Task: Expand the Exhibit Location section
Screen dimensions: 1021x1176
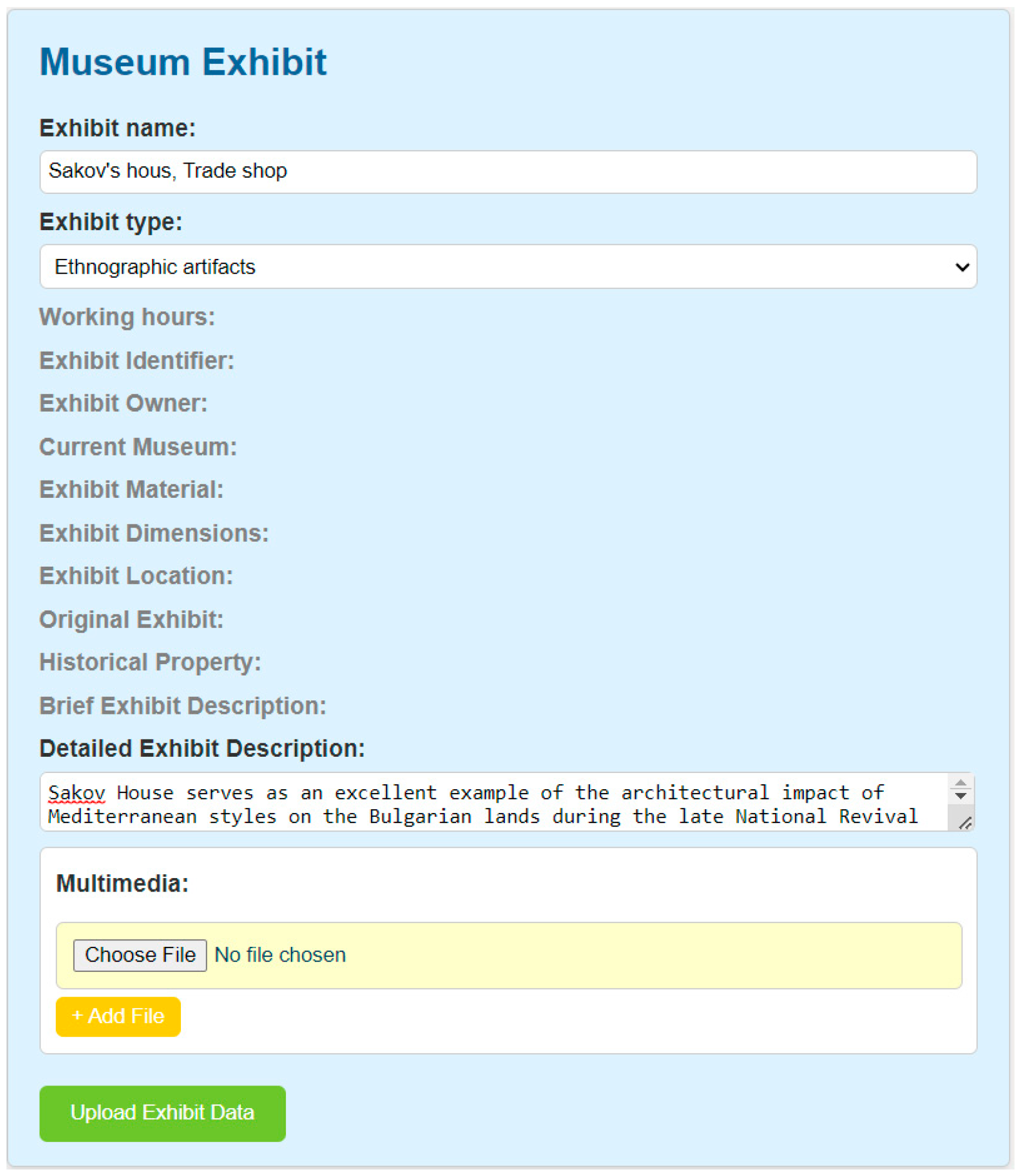Action: click(136, 576)
